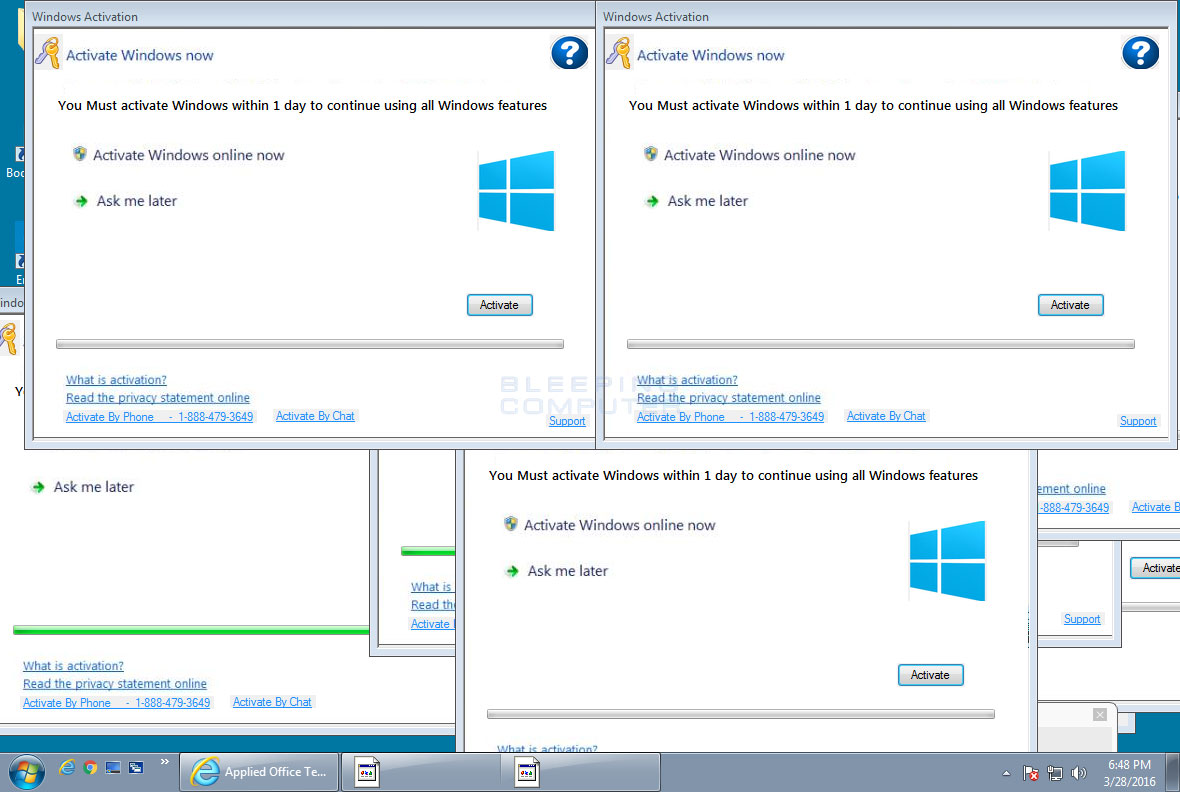Viewport: 1180px width, 792px height.
Task: Open Action Center flag in system tray
Action: pyautogui.click(x=1031, y=773)
